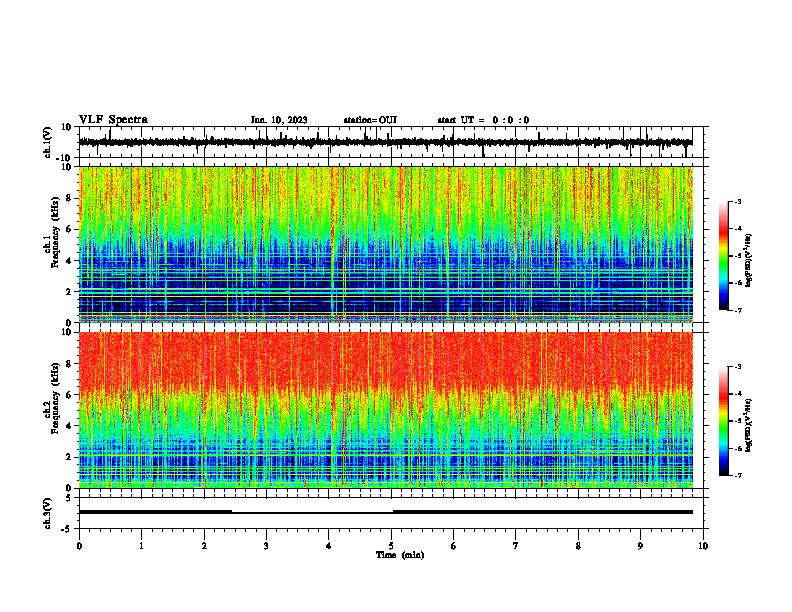Click the "ch.3(V)" axis label
The image size is (792, 612).
point(48,513)
